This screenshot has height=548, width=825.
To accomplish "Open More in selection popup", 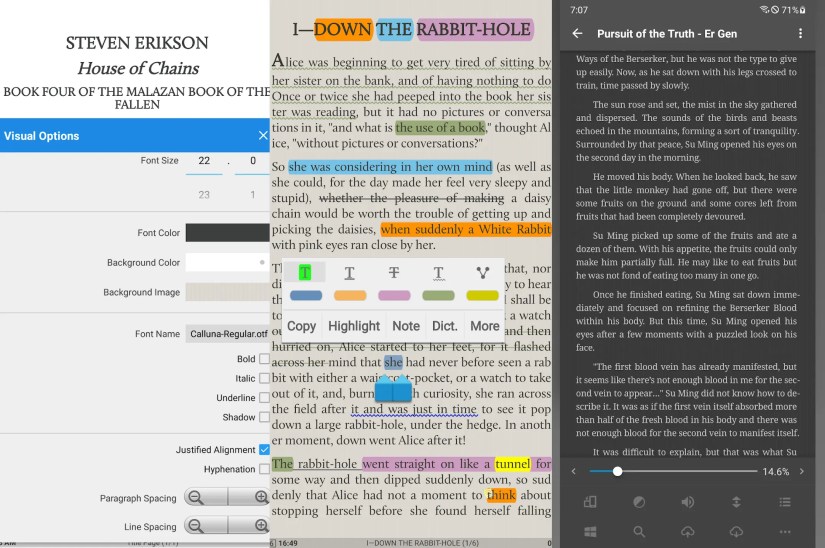I will (x=485, y=326).
